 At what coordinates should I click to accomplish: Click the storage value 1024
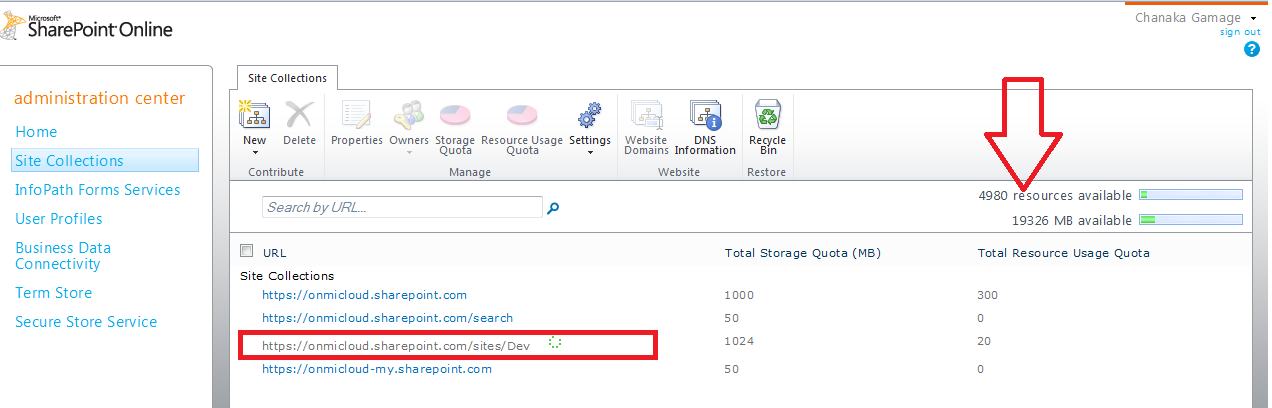[x=740, y=341]
